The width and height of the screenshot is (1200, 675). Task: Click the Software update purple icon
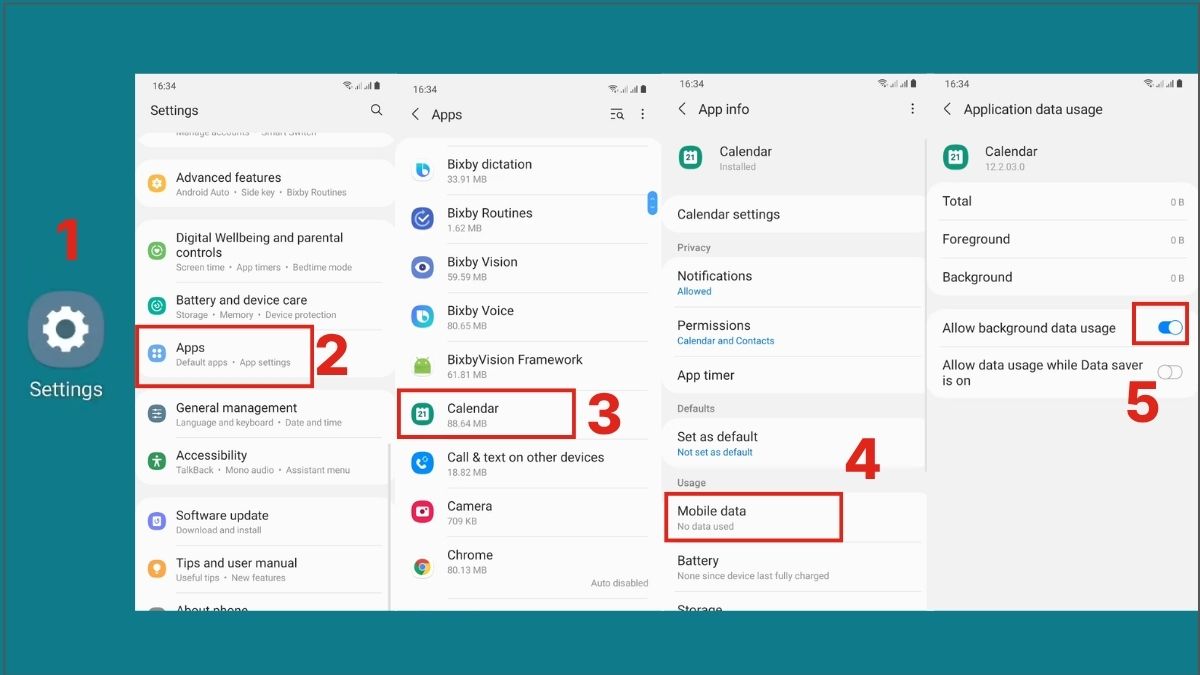click(157, 521)
